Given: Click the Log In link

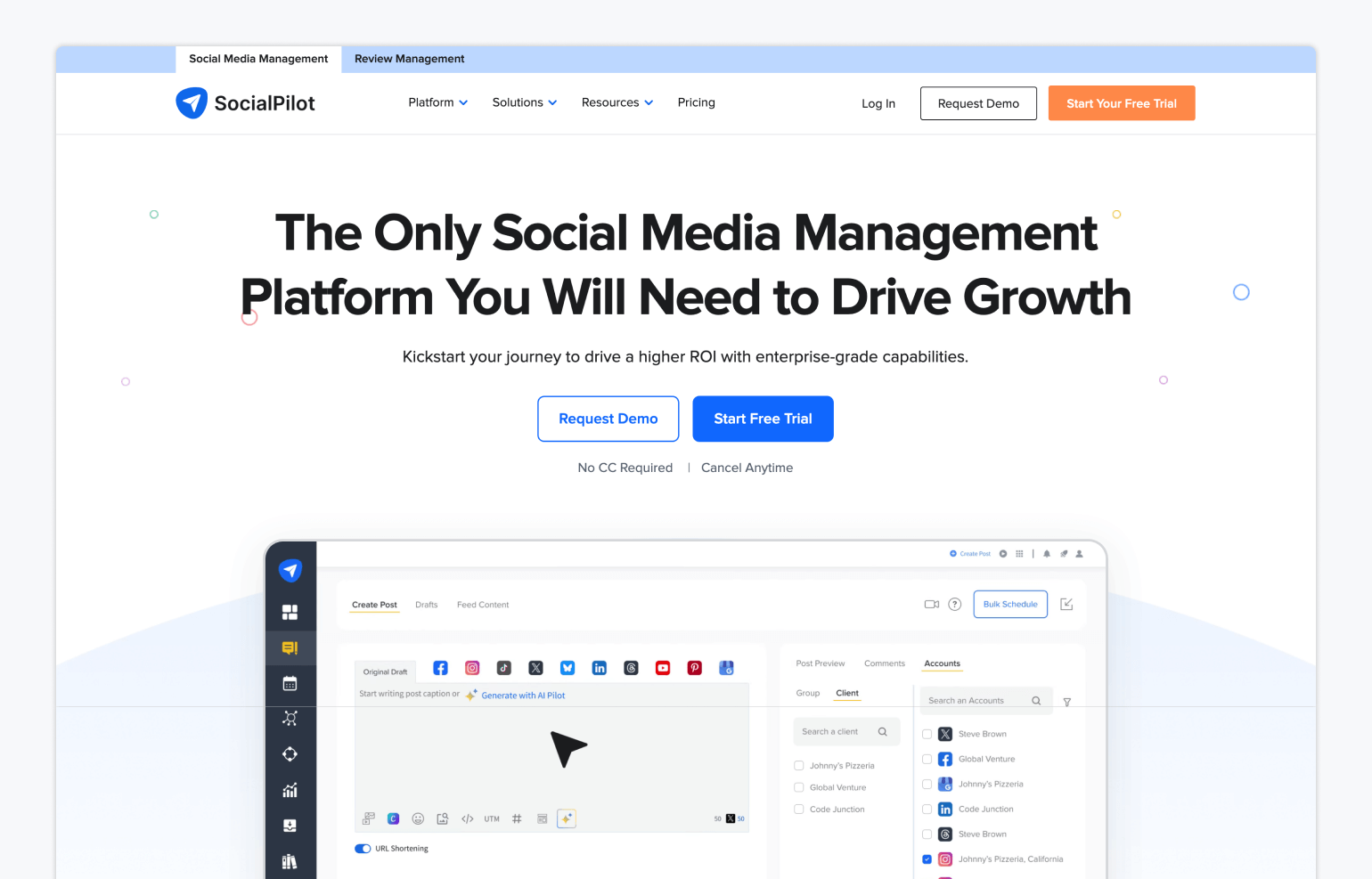Looking at the screenshot, I should click(878, 103).
